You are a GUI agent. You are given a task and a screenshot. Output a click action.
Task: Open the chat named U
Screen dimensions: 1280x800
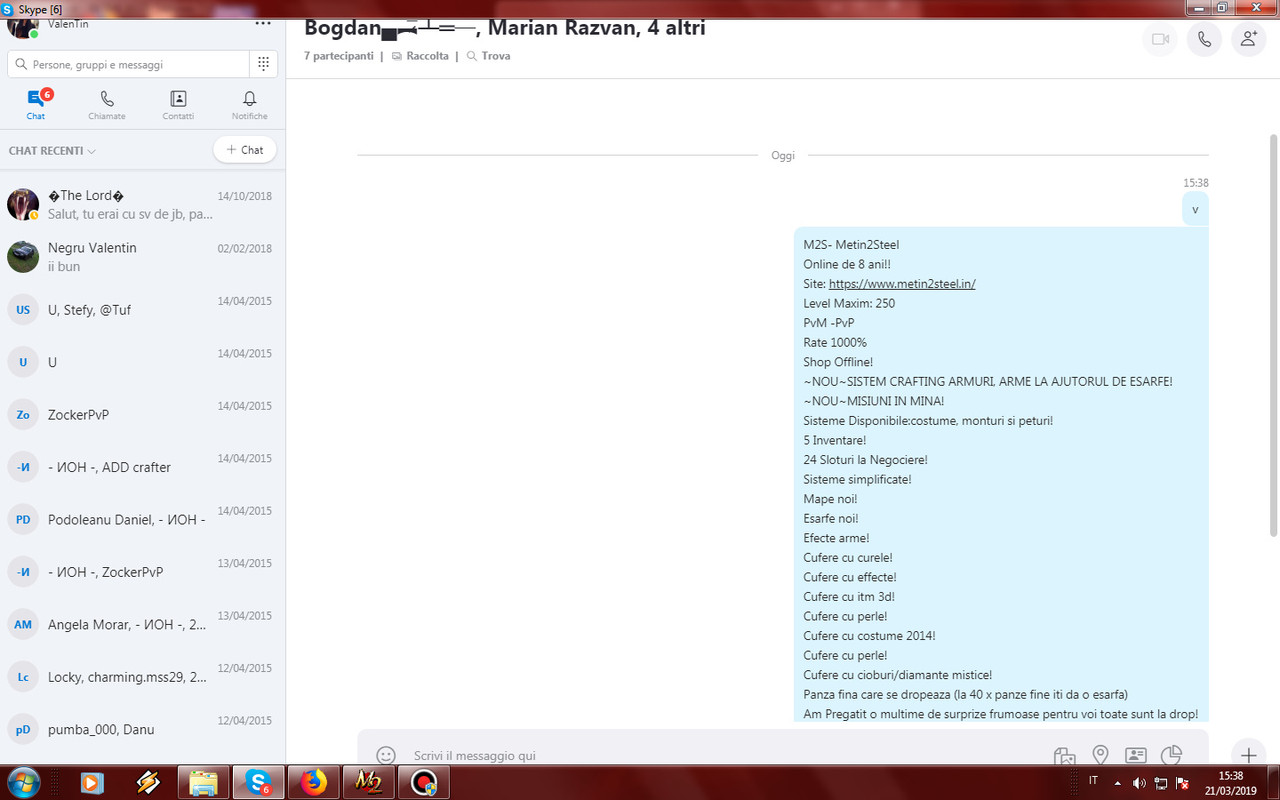(x=142, y=362)
